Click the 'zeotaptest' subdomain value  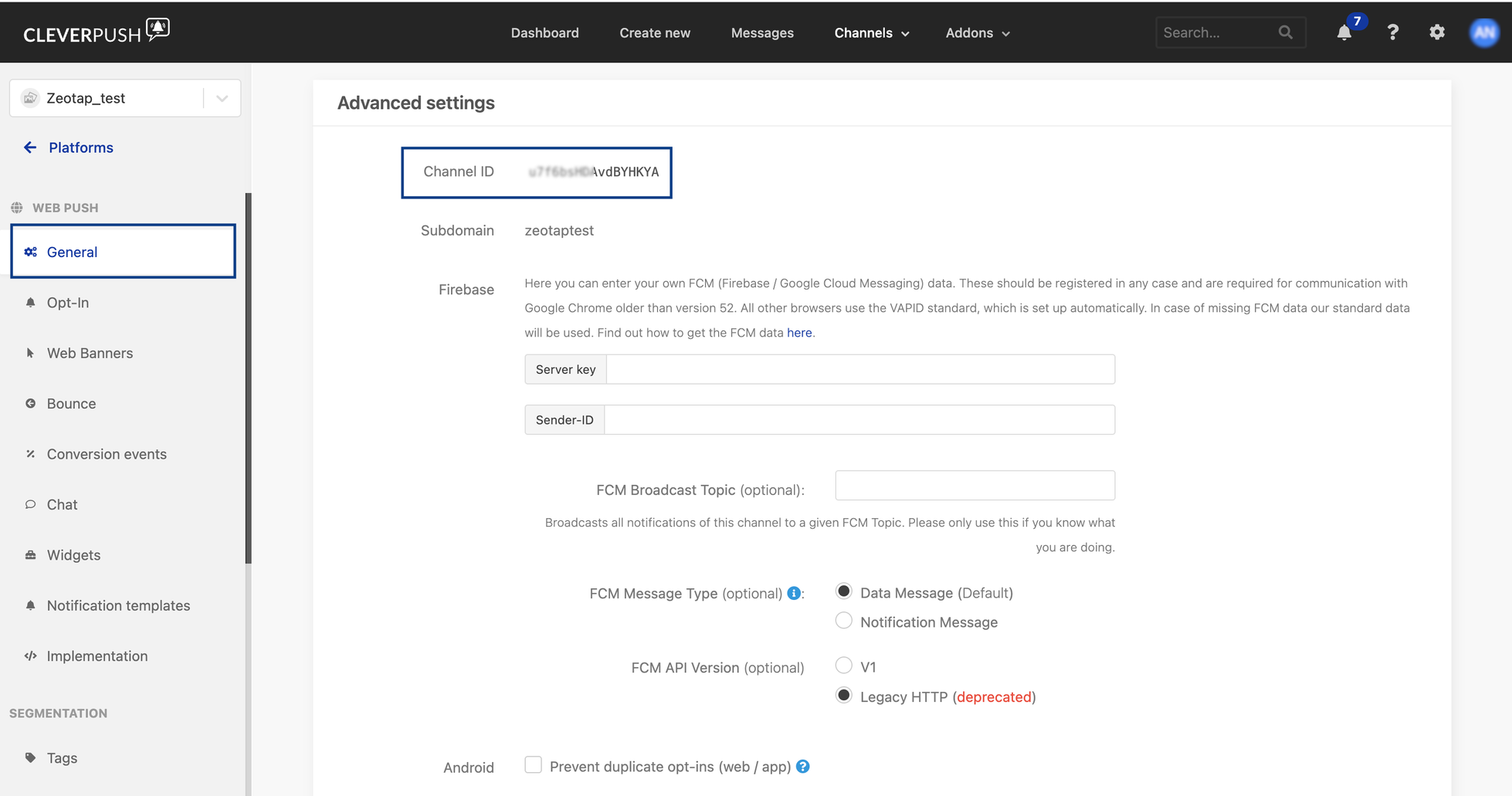tap(559, 231)
